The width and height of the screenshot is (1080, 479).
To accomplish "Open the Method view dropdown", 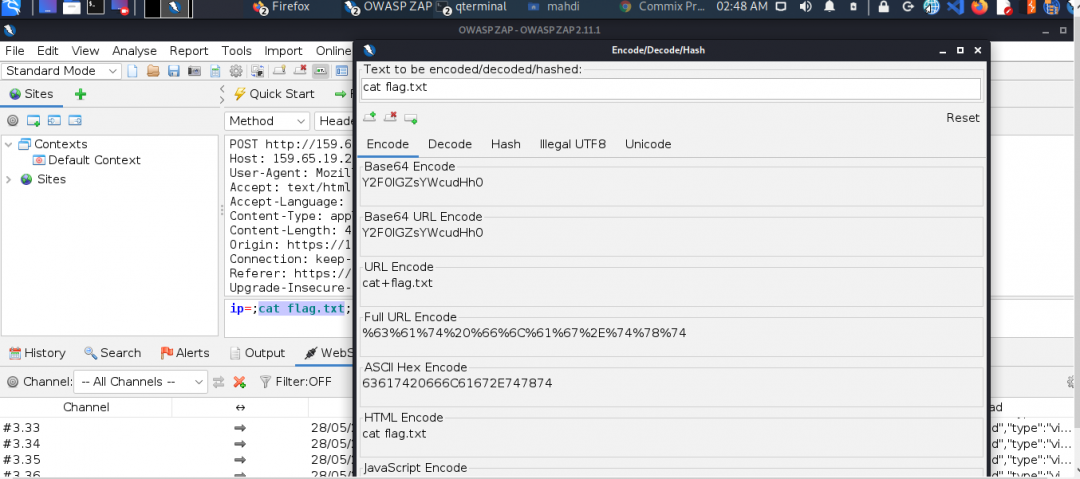I will click(x=267, y=121).
